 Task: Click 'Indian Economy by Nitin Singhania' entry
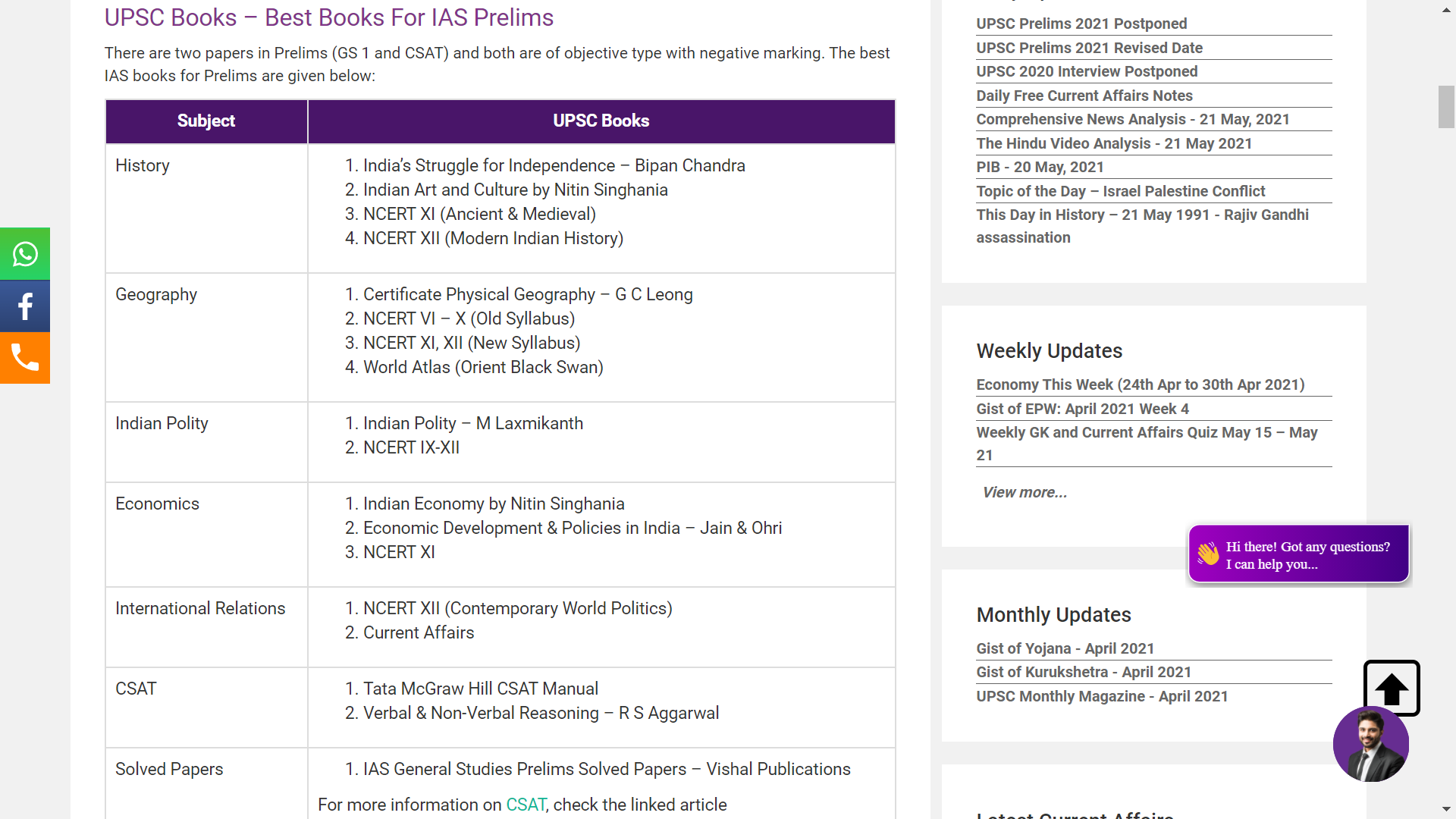pyautogui.click(x=494, y=504)
